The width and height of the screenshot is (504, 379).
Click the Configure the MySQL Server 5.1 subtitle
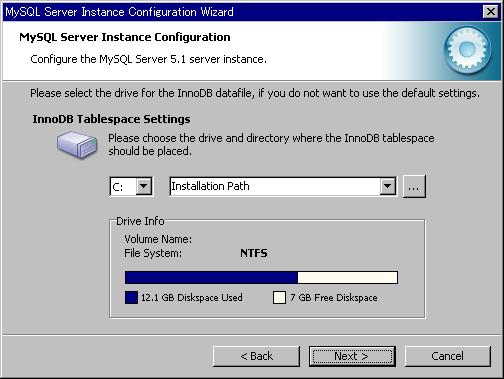(148, 59)
